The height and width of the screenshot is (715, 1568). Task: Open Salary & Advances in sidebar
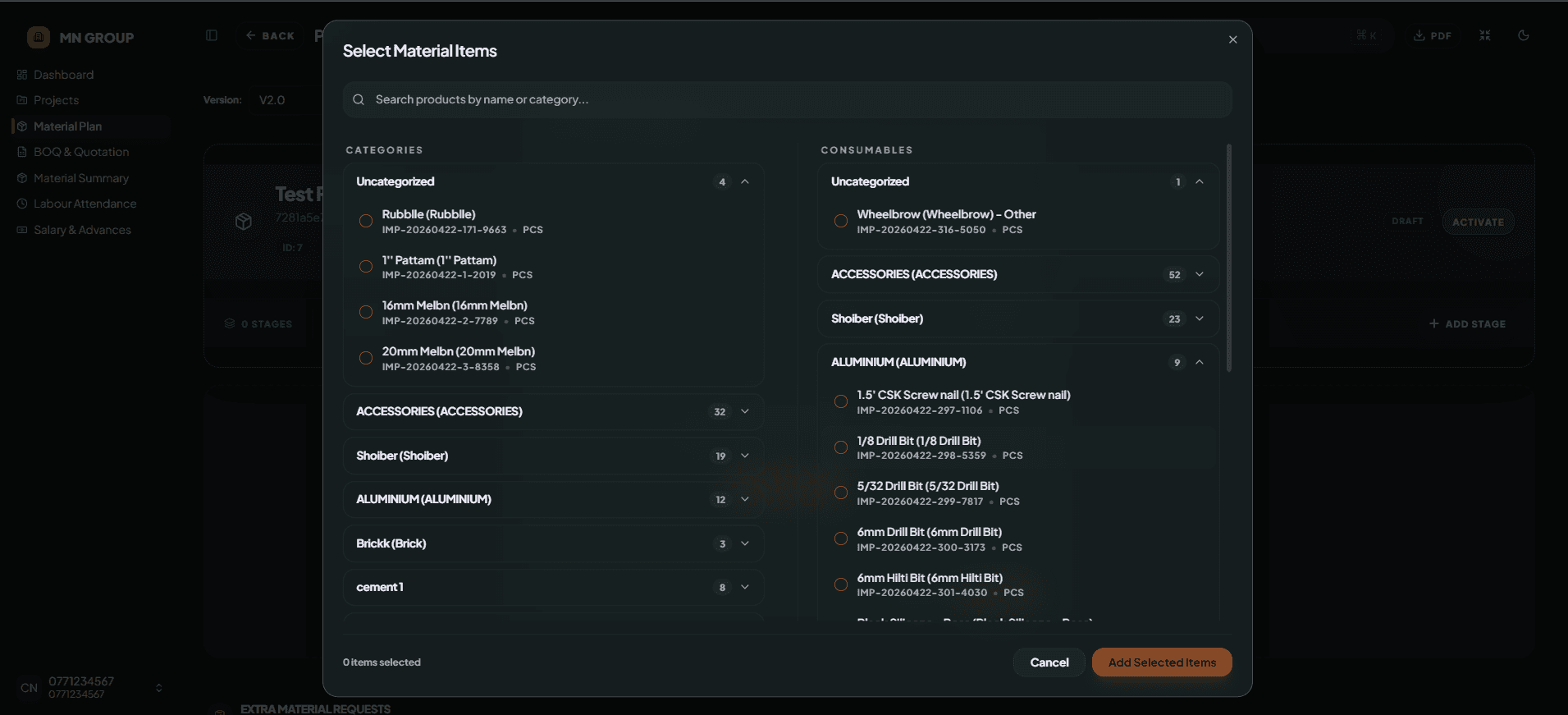click(82, 230)
